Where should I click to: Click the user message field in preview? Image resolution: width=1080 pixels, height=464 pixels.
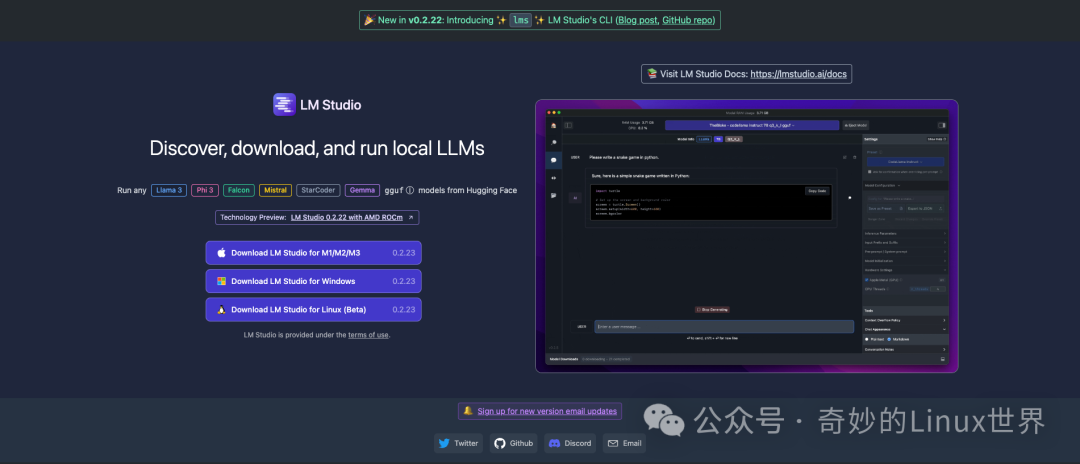(x=724, y=326)
